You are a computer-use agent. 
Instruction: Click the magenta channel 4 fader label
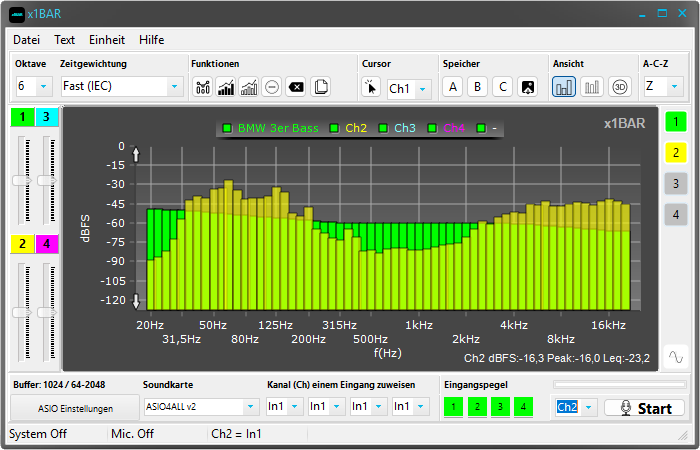point(46,244)
